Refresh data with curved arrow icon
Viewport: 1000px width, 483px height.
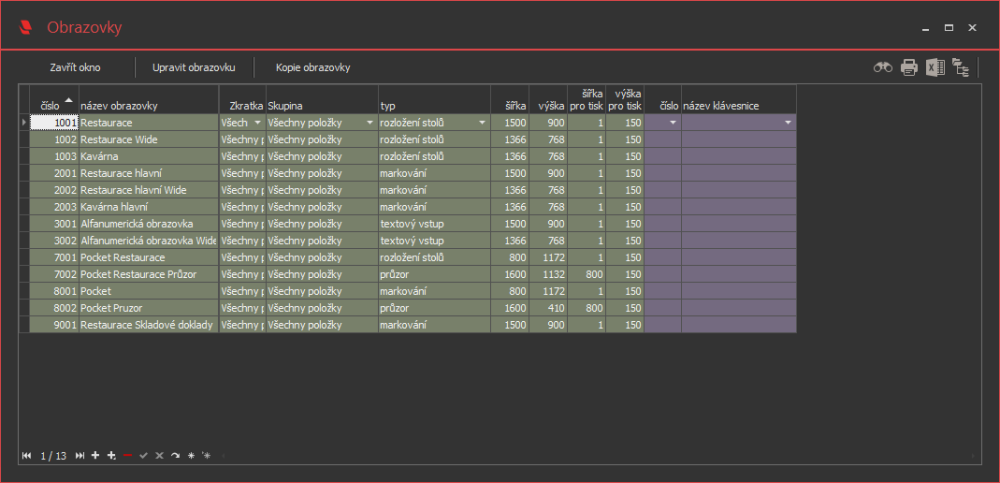point(175,456)
